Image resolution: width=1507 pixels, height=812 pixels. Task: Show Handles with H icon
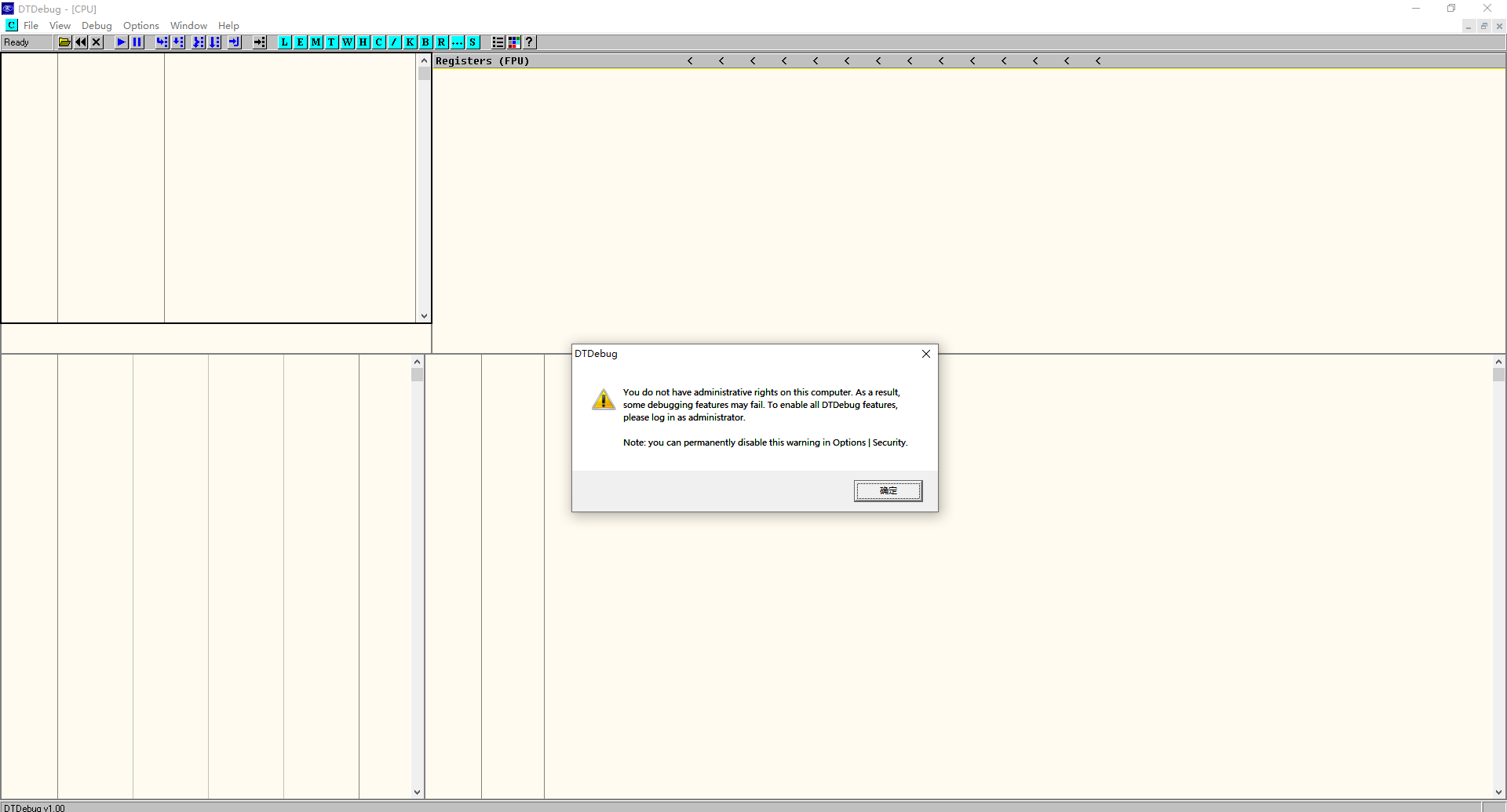(x=363, y=42)
